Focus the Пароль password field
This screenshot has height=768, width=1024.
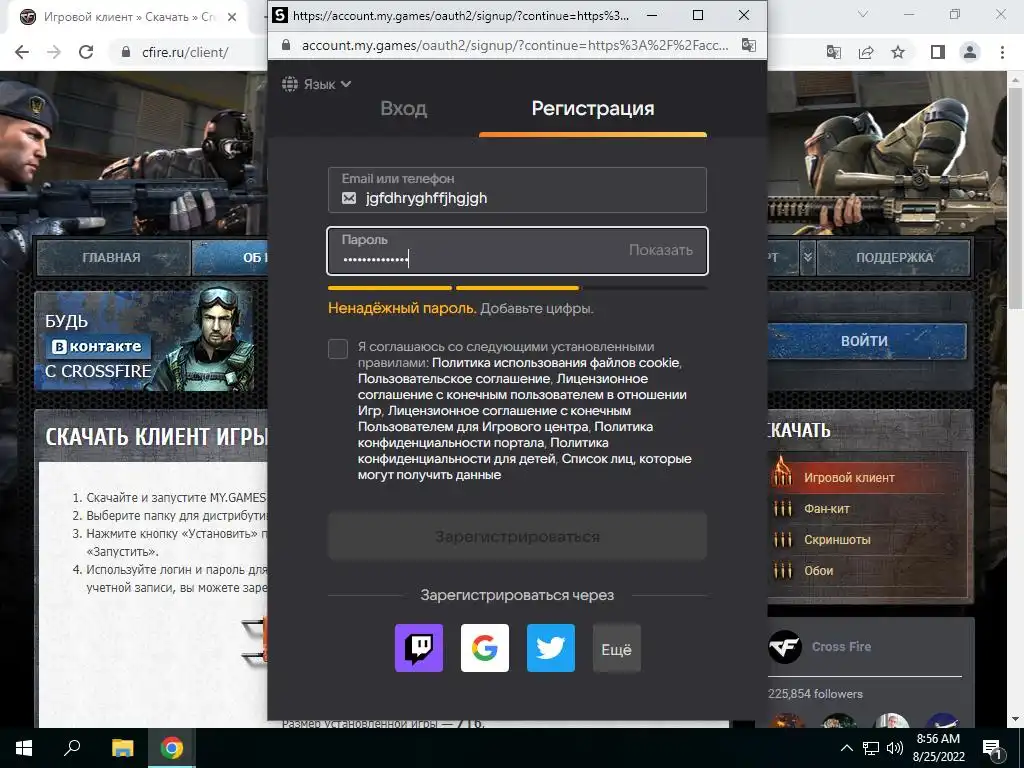(517, 251)
